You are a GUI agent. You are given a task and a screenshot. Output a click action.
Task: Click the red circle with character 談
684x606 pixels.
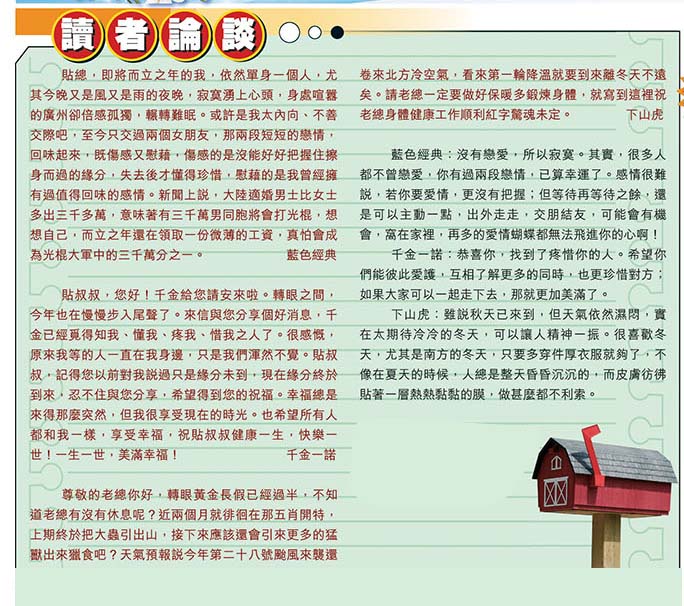coord(239,36)
